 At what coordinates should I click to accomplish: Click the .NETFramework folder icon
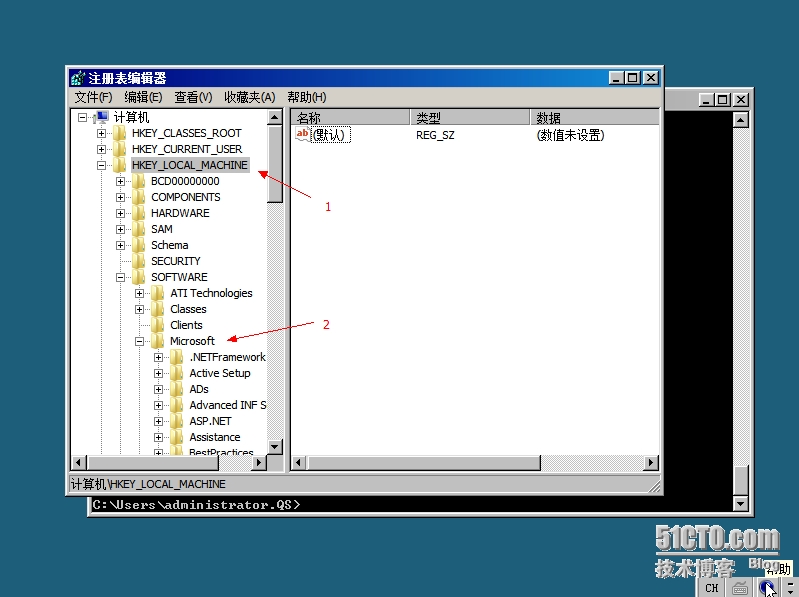(177, 357)
